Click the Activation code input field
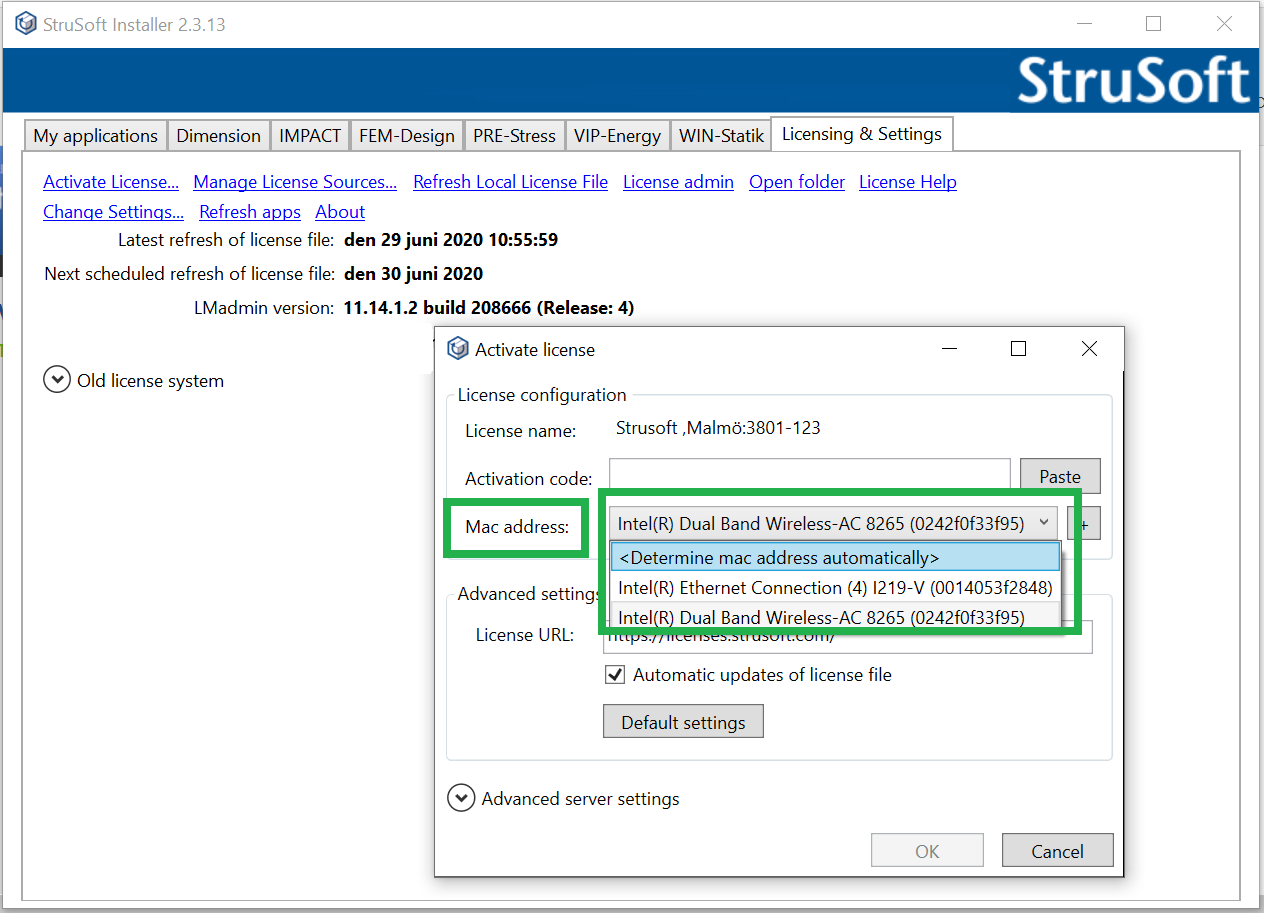The image size is (1264, 913). click(809, 476)
